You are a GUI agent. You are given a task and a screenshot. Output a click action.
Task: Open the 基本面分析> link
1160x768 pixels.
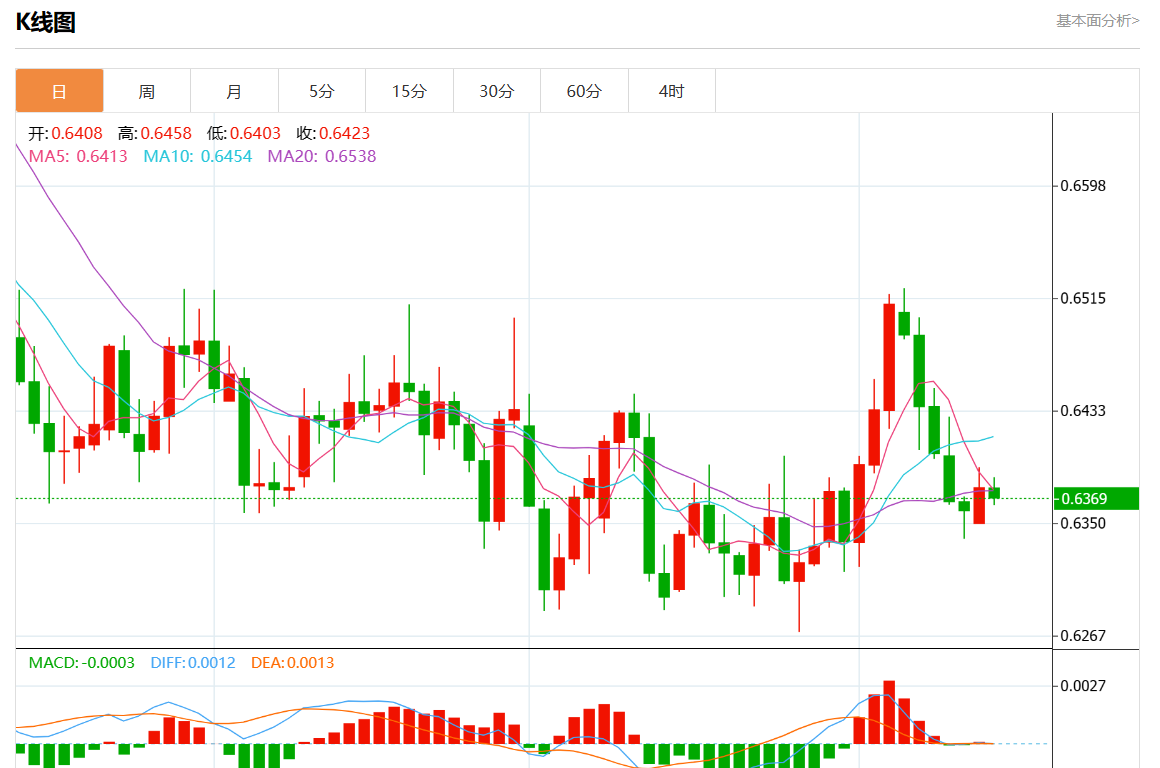1097,21
